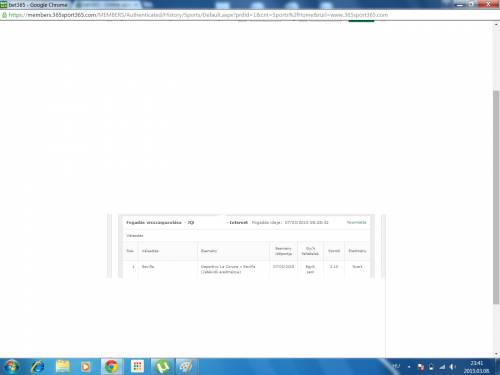Click the vertical scrollbar thumb
The height and width of the screenshot is (375, 500).
click(x=496, y=197)
